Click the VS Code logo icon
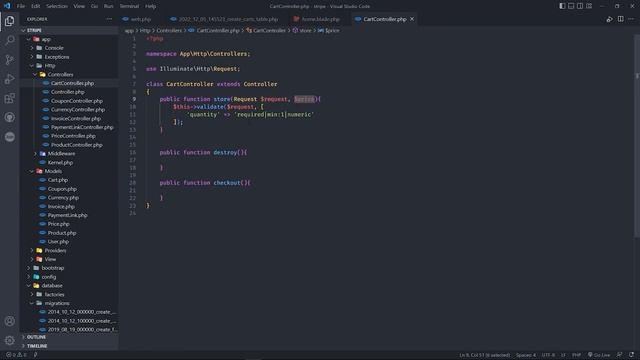Viewport: 640px width, 360px height. click(x=7, y=6)
